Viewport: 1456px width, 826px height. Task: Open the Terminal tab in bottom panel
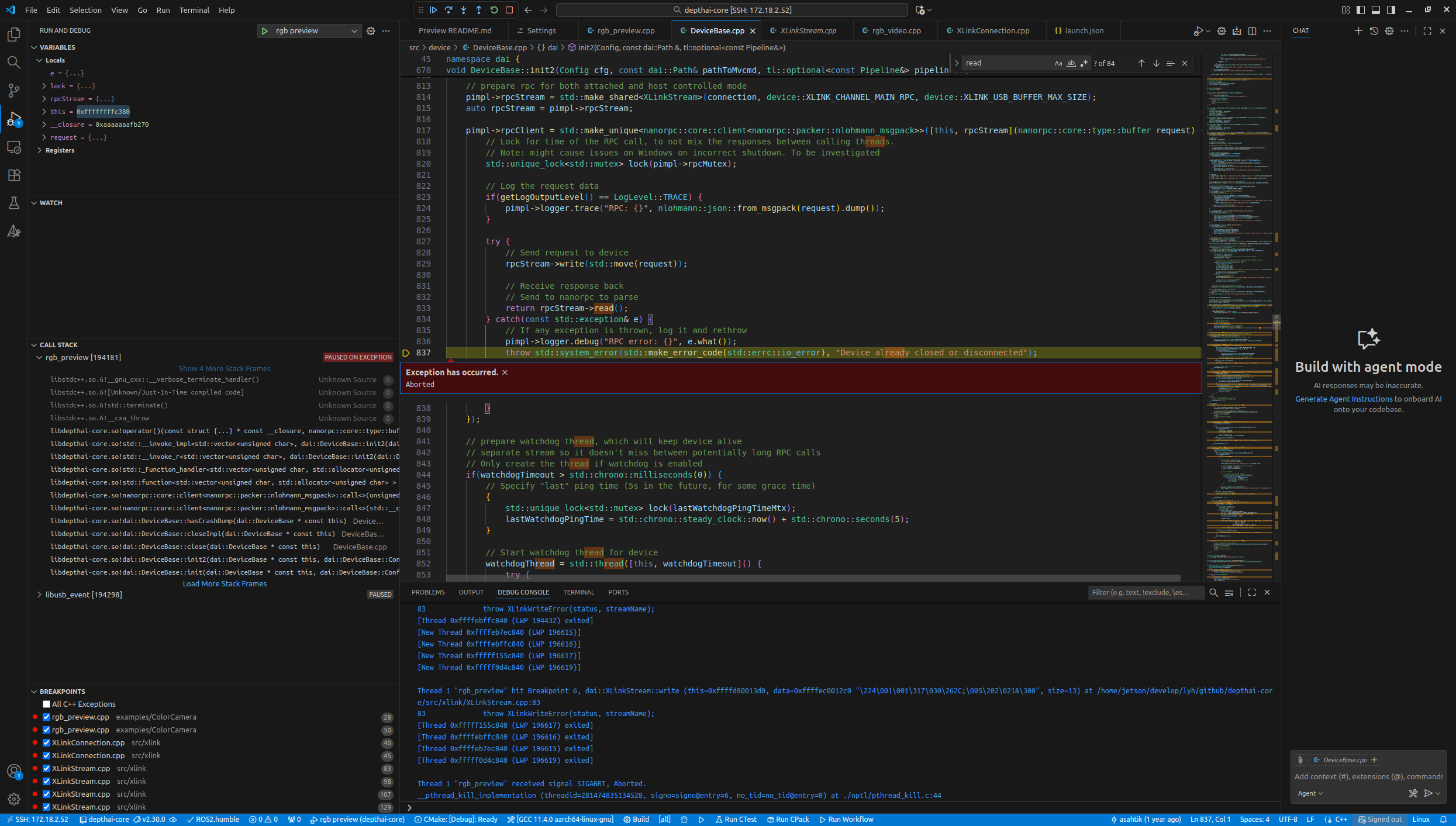click(x=578, y=592)
